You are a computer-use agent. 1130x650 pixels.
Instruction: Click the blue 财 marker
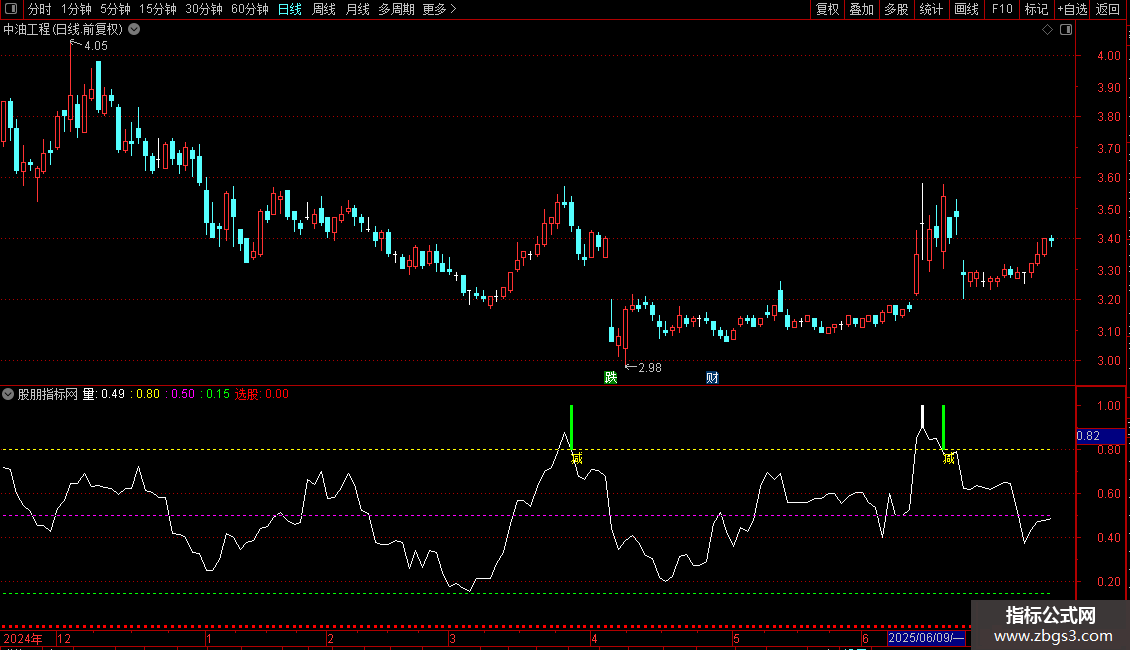pos(712,378)
